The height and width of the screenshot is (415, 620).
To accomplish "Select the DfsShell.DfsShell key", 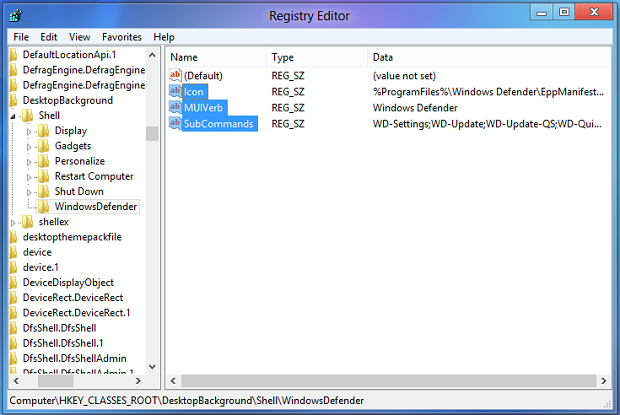I will pyautogui.click(x=59, y=328).
